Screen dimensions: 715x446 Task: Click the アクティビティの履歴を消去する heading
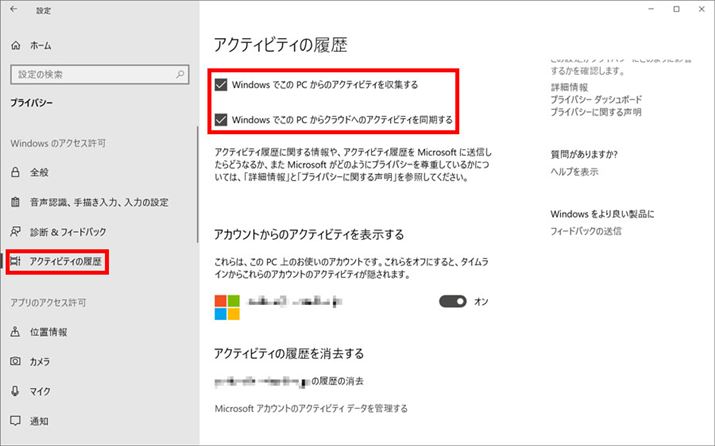(289, 353)
